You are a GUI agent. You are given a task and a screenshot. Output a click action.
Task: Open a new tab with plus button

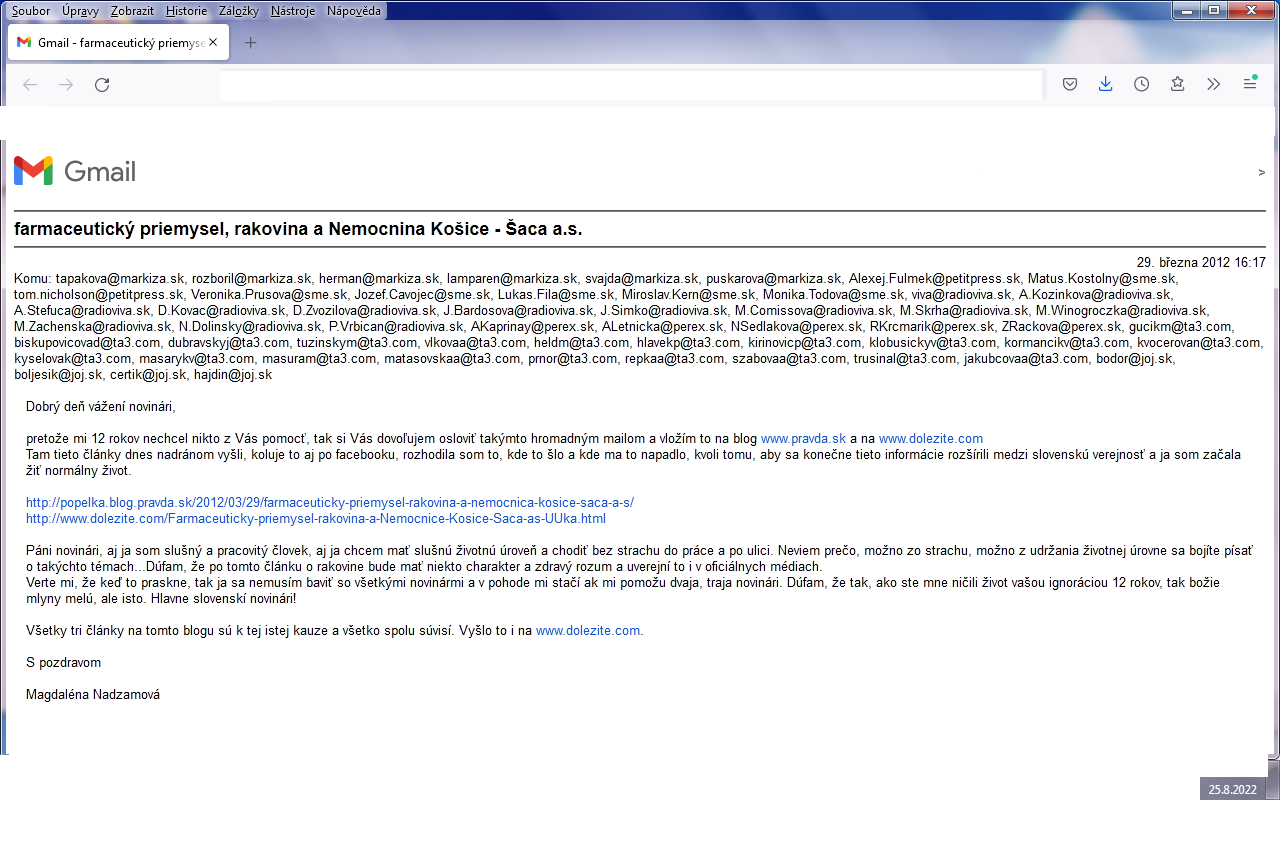251,43
